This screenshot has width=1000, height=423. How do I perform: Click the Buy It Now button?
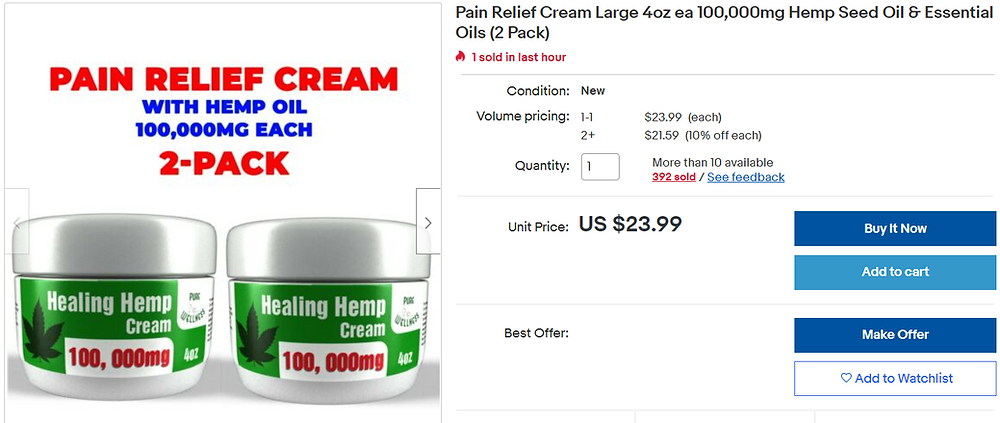click(x=895, y=228)
